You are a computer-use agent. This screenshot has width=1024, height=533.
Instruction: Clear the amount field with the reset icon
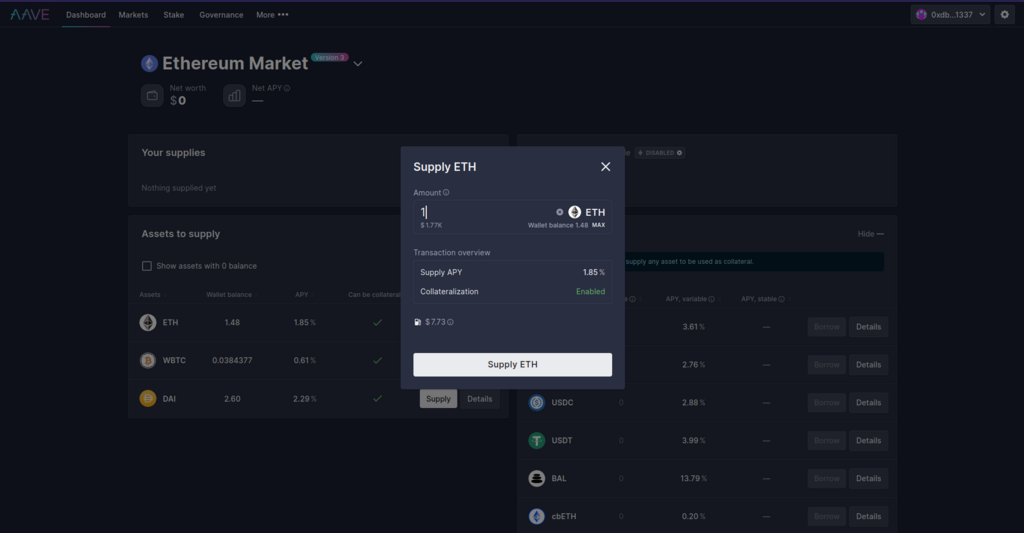559,212
